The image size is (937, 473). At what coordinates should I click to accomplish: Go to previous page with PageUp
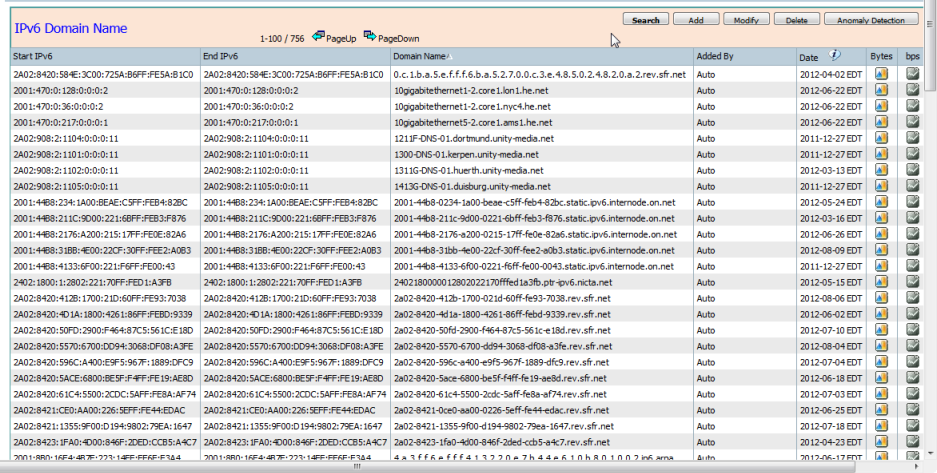(341, 39)
